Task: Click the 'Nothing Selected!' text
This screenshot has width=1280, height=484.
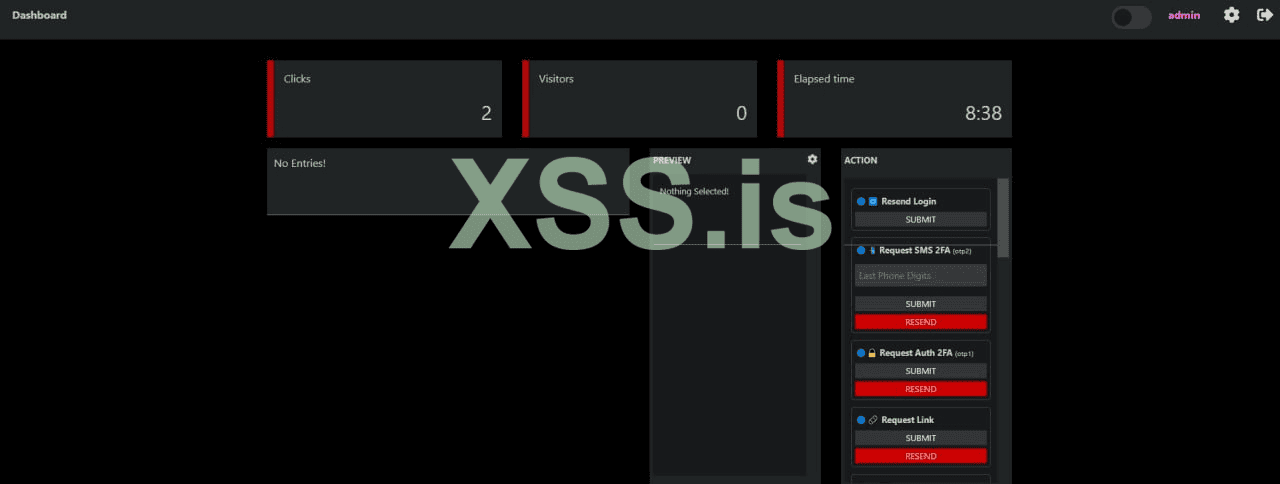Action: point(694,191)
